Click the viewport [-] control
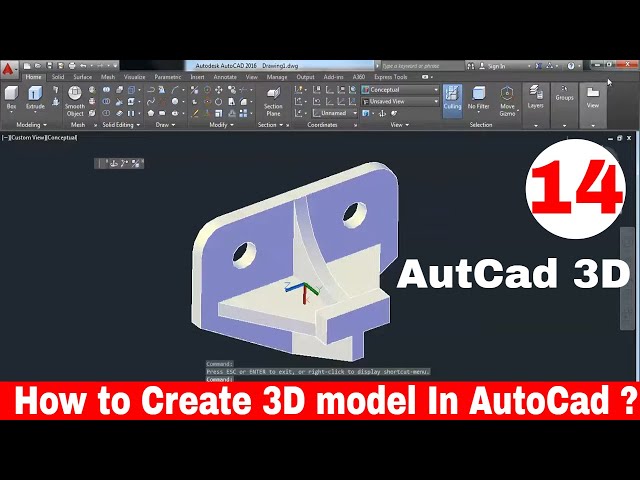 [5, 138]
